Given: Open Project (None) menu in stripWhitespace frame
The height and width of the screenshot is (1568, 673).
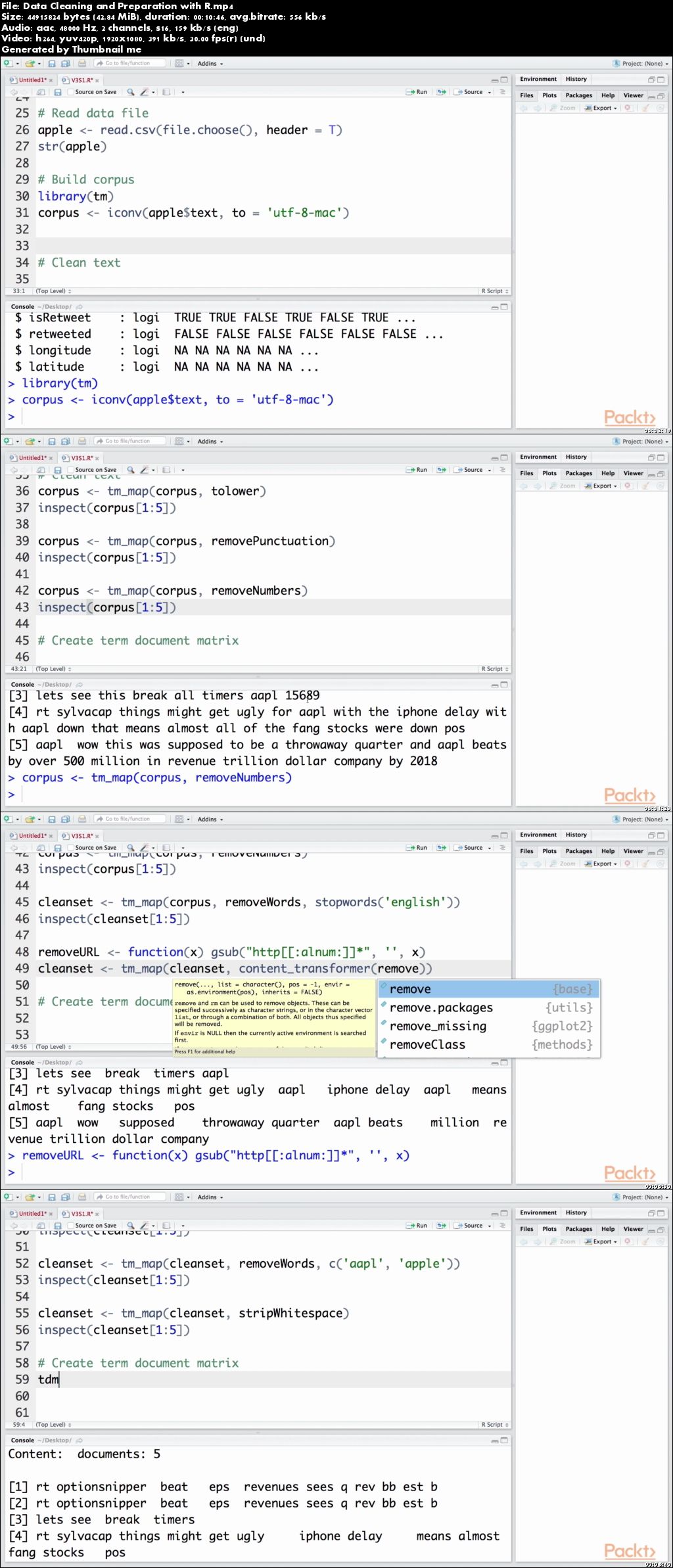Looking at the screenshot, I should coord(640,1197).
